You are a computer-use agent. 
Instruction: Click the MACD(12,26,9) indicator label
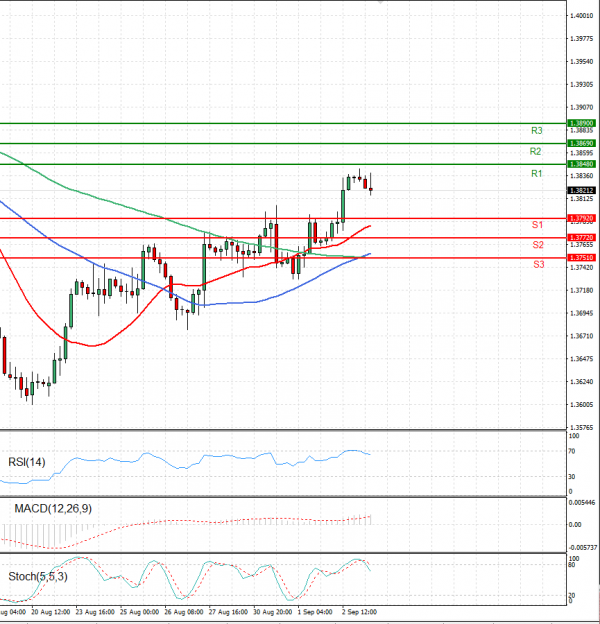coord(53,509)
